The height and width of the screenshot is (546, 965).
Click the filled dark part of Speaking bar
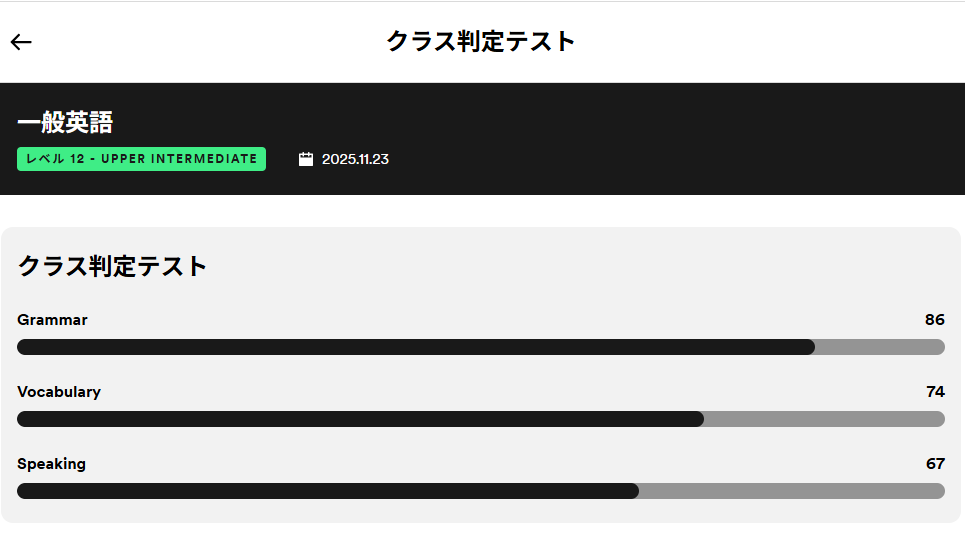[x=328, y=491]
